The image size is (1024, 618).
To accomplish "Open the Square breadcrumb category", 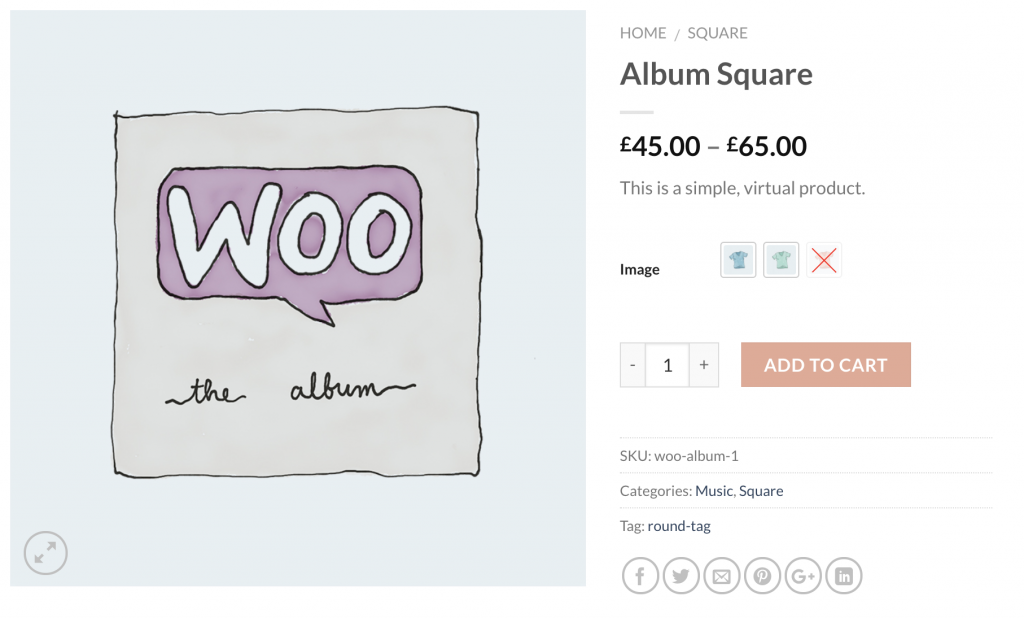I will coord(717,33).
